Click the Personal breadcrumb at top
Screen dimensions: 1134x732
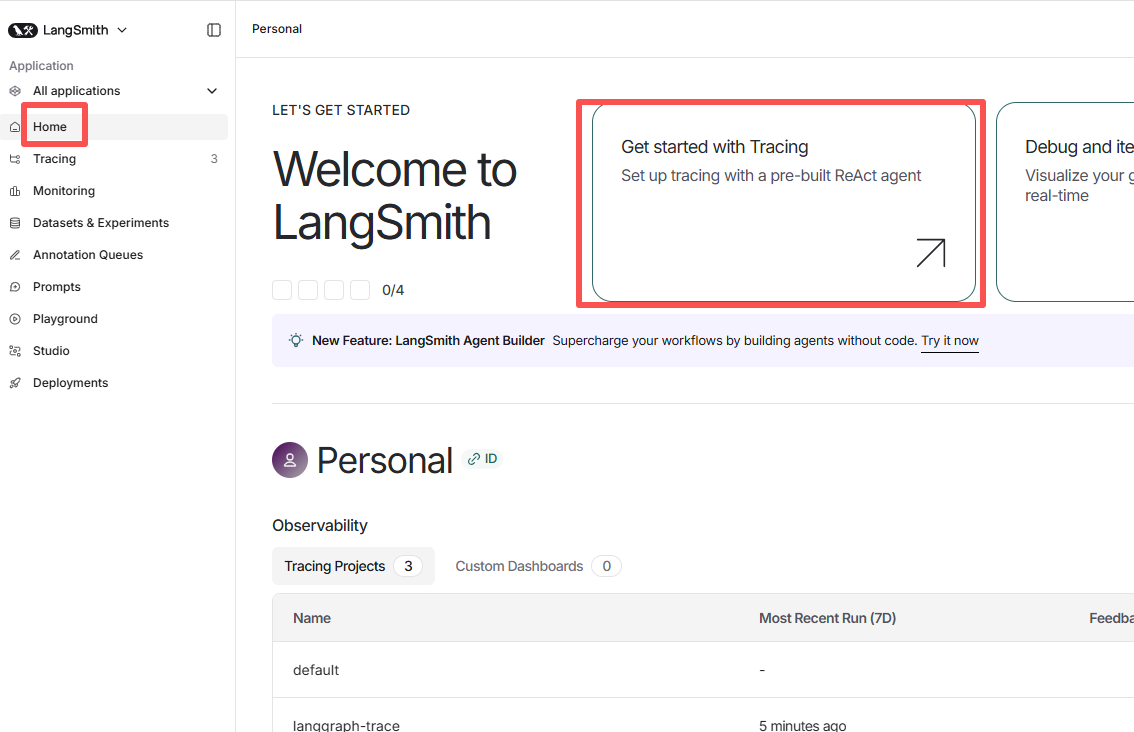(x=277, y=29)
